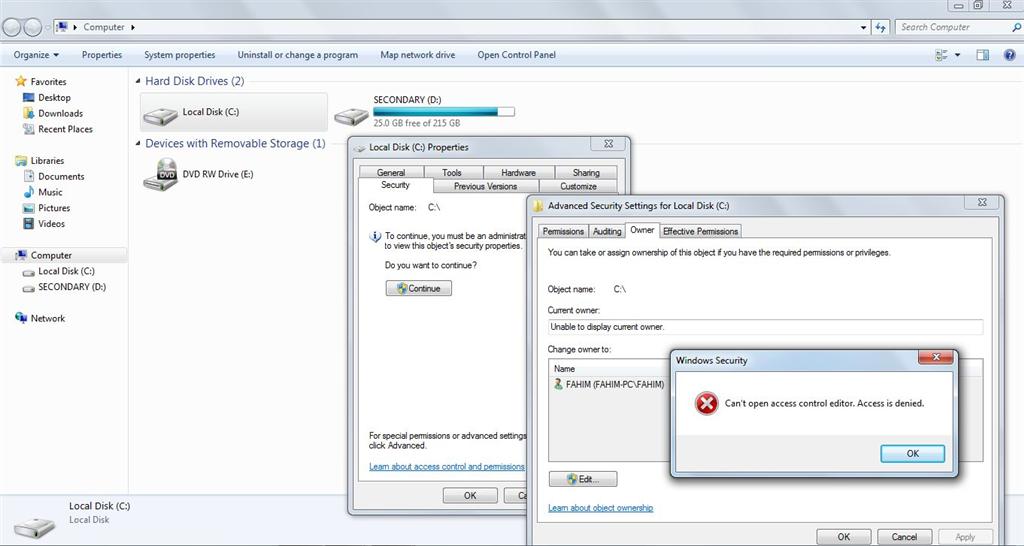Viewport: 1024px width, 546px height.
Task: Open the Organize dropdown menu
Action: (36, 55)
